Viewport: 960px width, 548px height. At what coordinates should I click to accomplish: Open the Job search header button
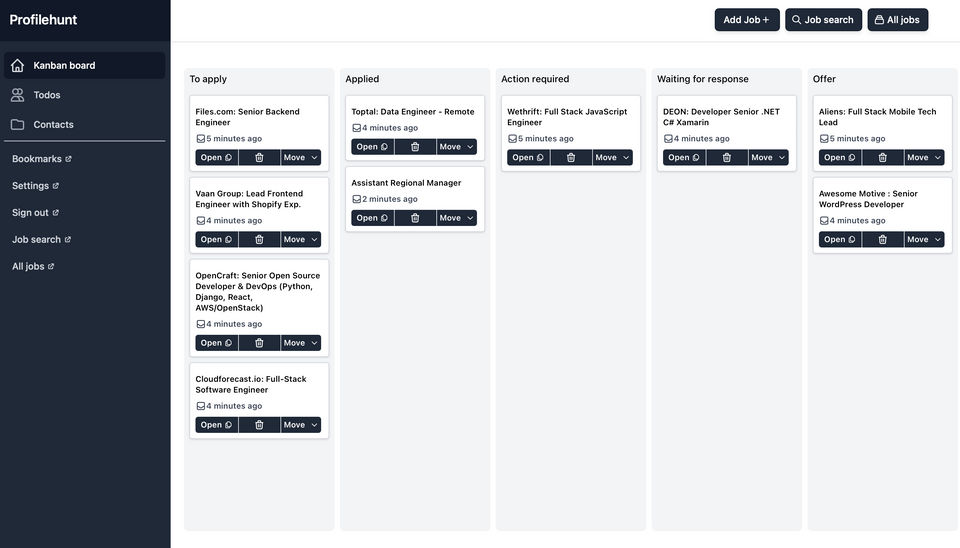pyautogui.click(x=823, y=20)
